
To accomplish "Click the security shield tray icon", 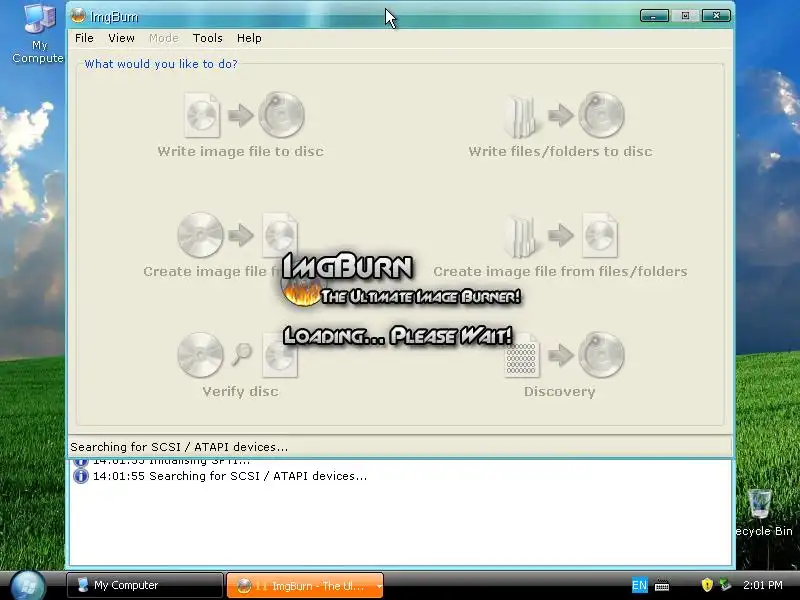I will (707, 585).
